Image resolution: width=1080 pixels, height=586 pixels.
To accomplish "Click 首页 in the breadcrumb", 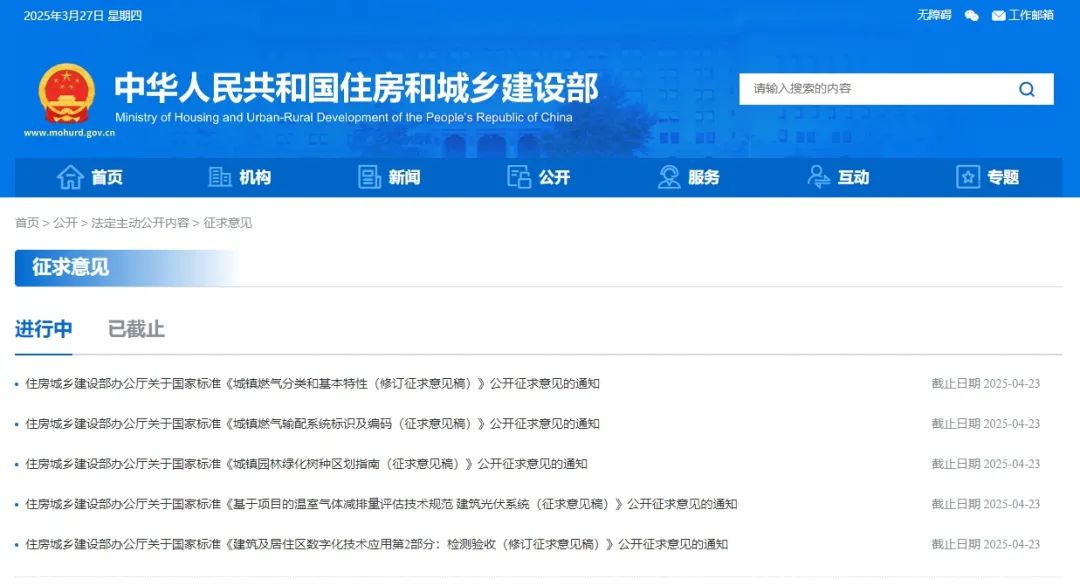I will coord(27,223).
